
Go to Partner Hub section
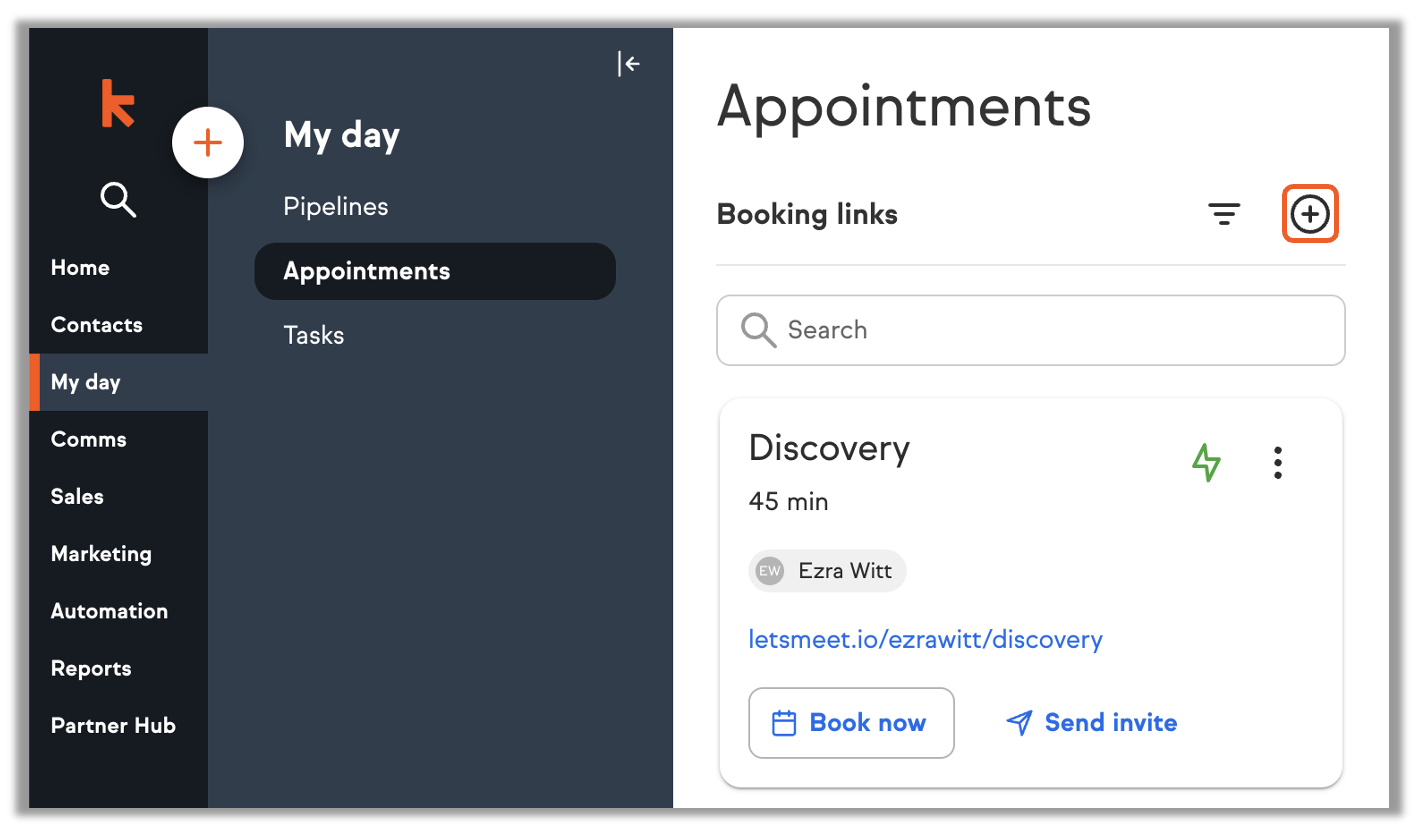(x=113, y=726)
